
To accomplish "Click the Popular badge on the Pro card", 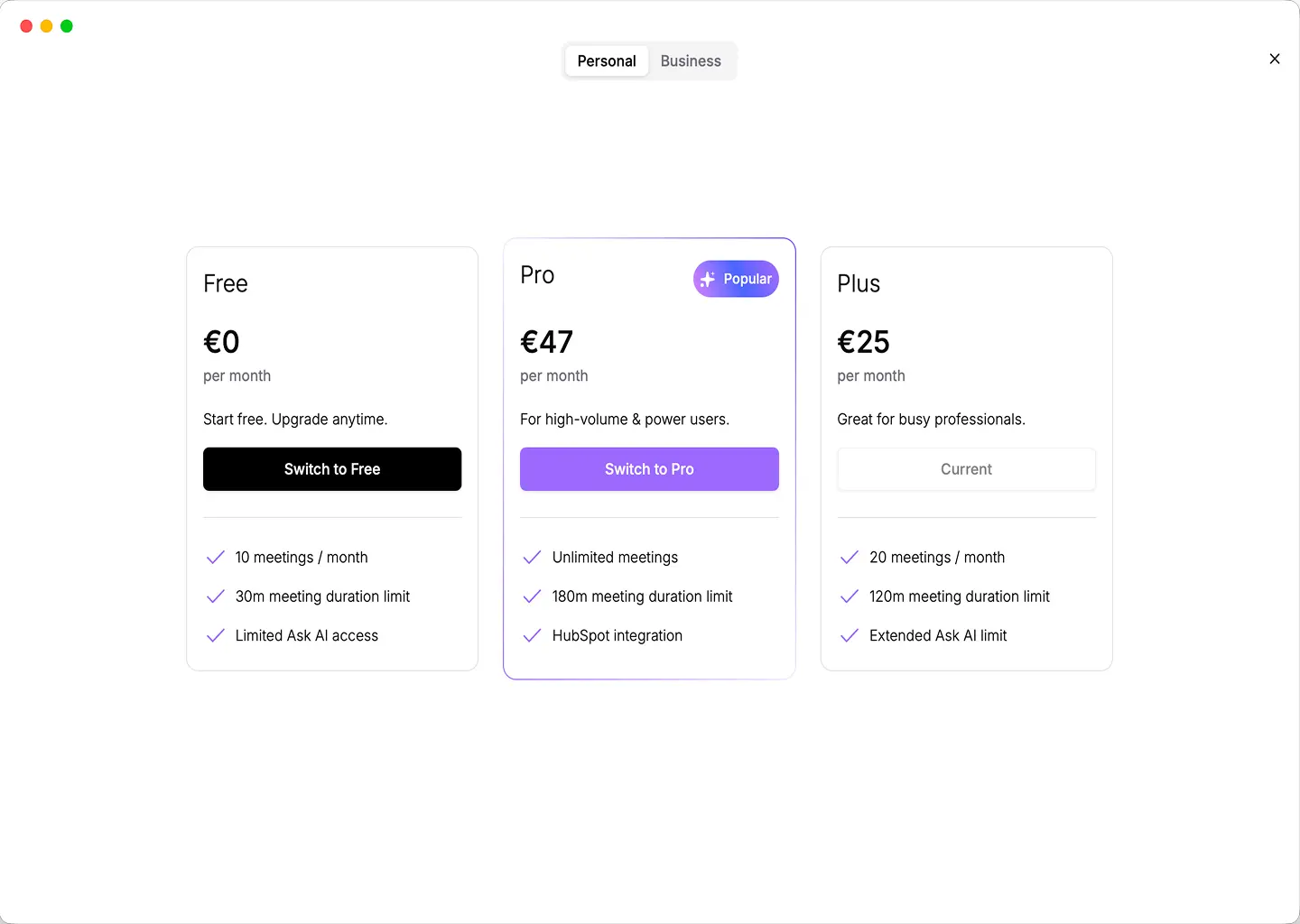I will 736,279.
